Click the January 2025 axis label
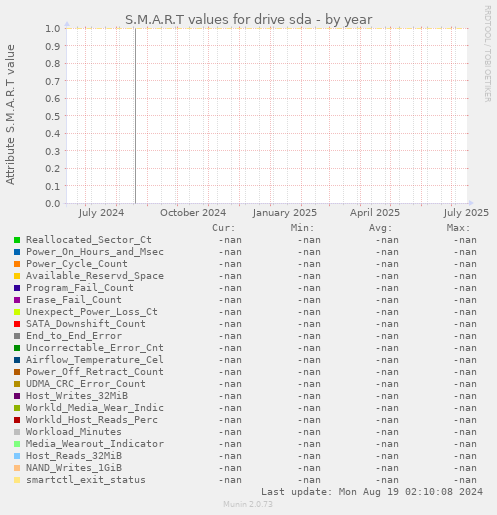Screen dimensions: 497x515 pos(285,213)
